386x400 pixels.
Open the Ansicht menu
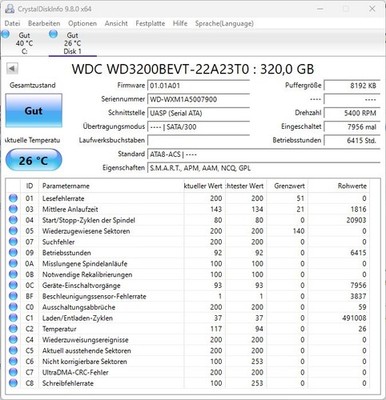[x=116, y=23]
